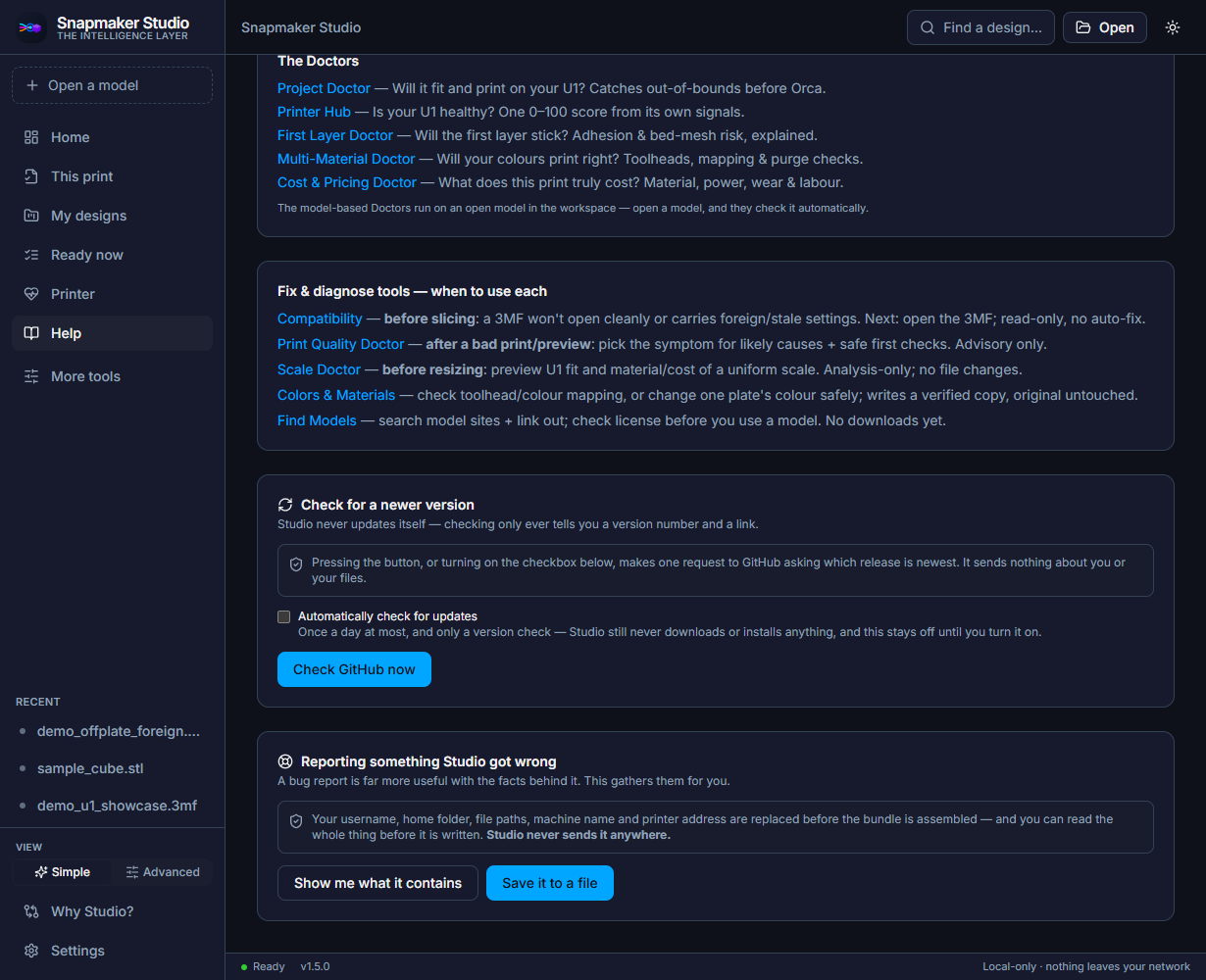Open the Scale Doctor link
Viewport: 1206px width, 980px height.
(319, 369)
